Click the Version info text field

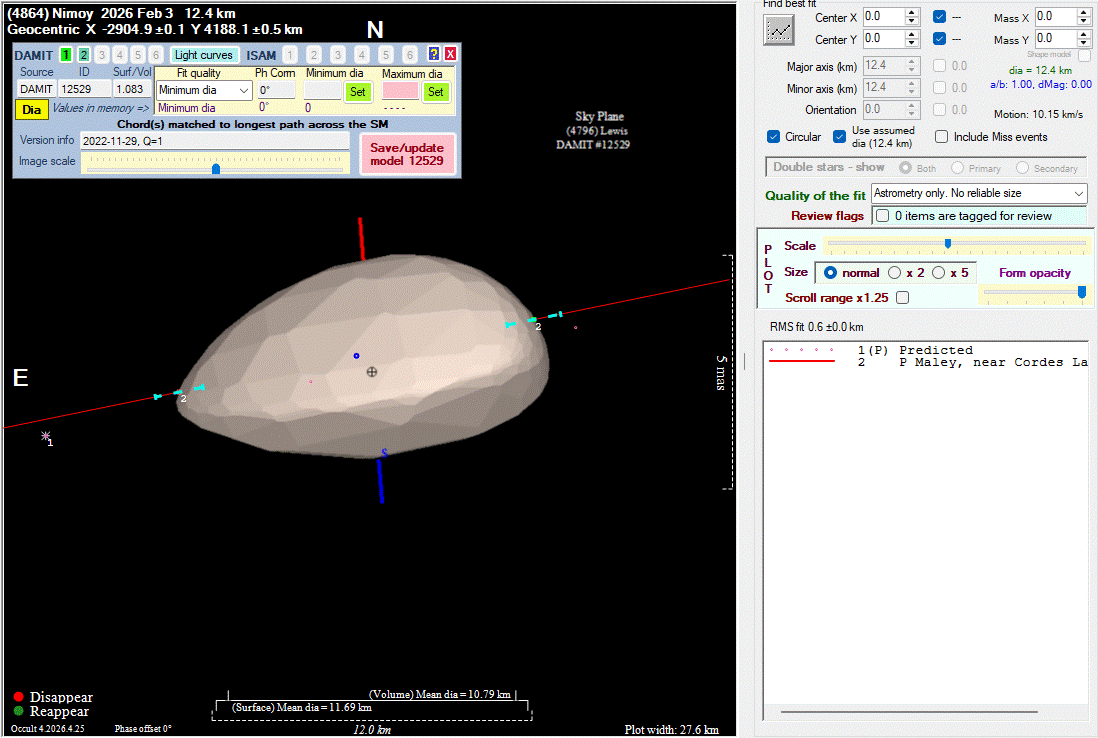pyautogui.click(x=214, y=141)
